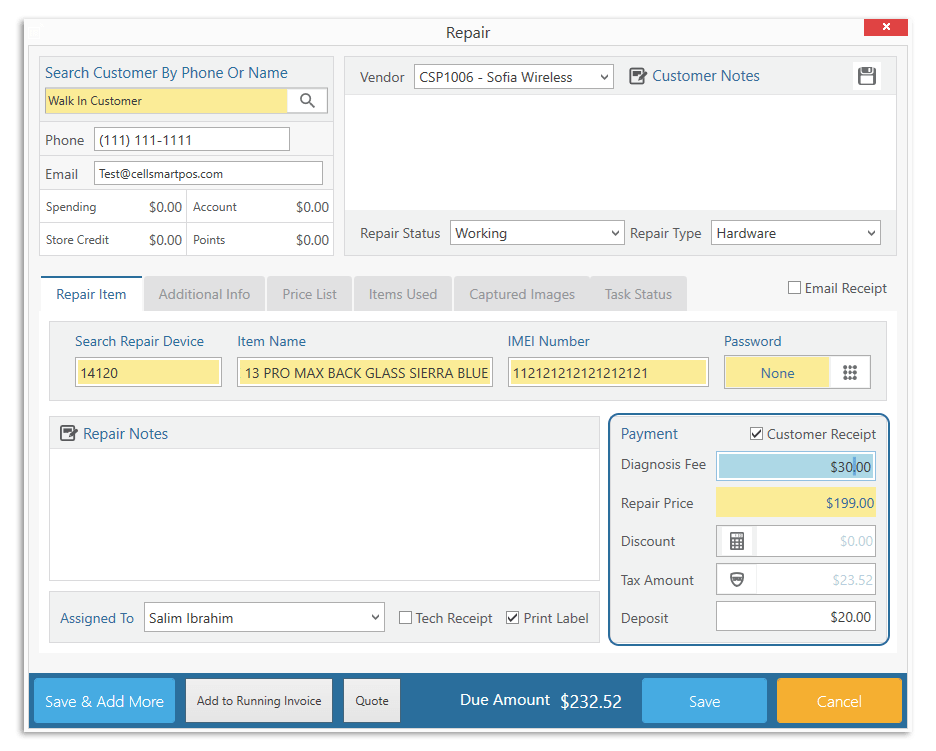This screenshot has width=936, height=751.
Task: Click into the Deposit amount field
Action: 796,617
